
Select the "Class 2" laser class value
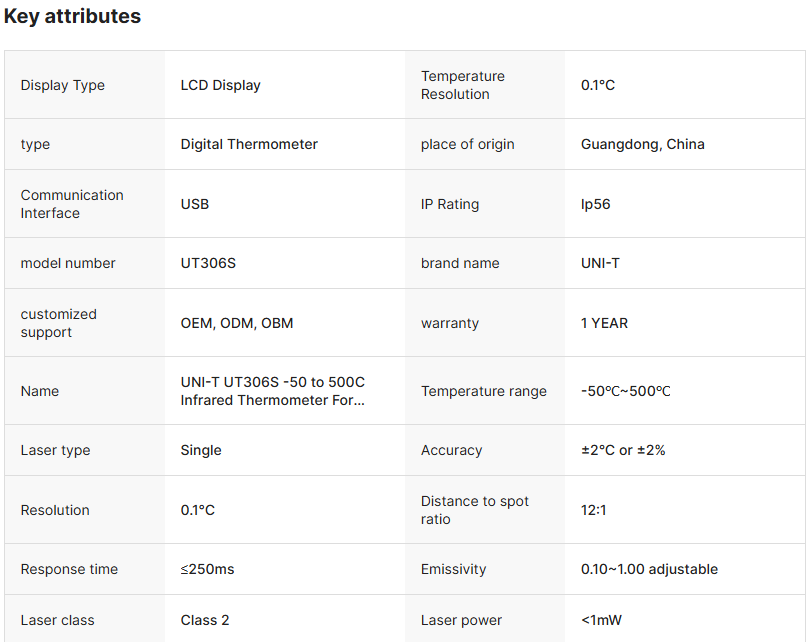click(205, 620)
